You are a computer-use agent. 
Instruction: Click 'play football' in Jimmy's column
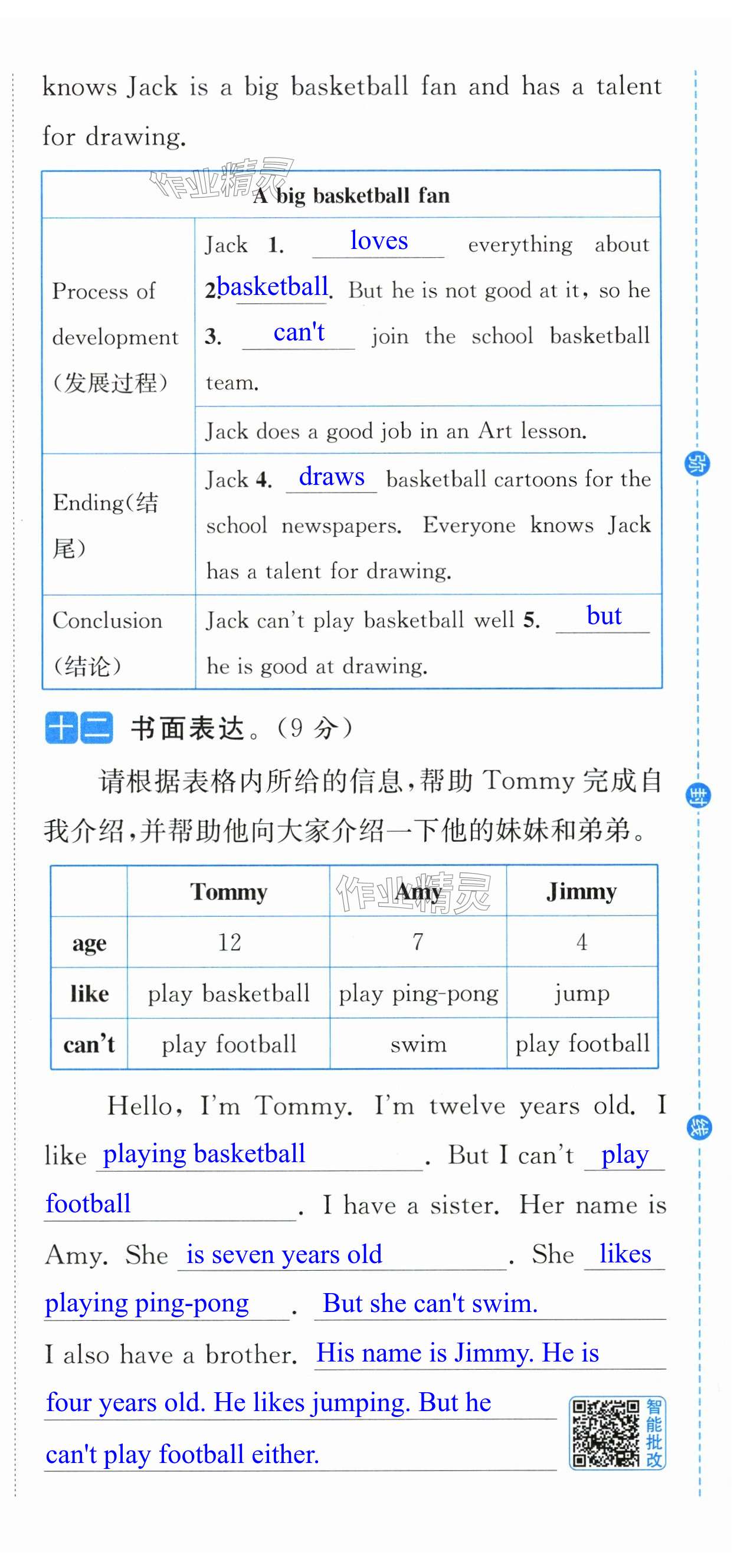tap(582, 1045)
